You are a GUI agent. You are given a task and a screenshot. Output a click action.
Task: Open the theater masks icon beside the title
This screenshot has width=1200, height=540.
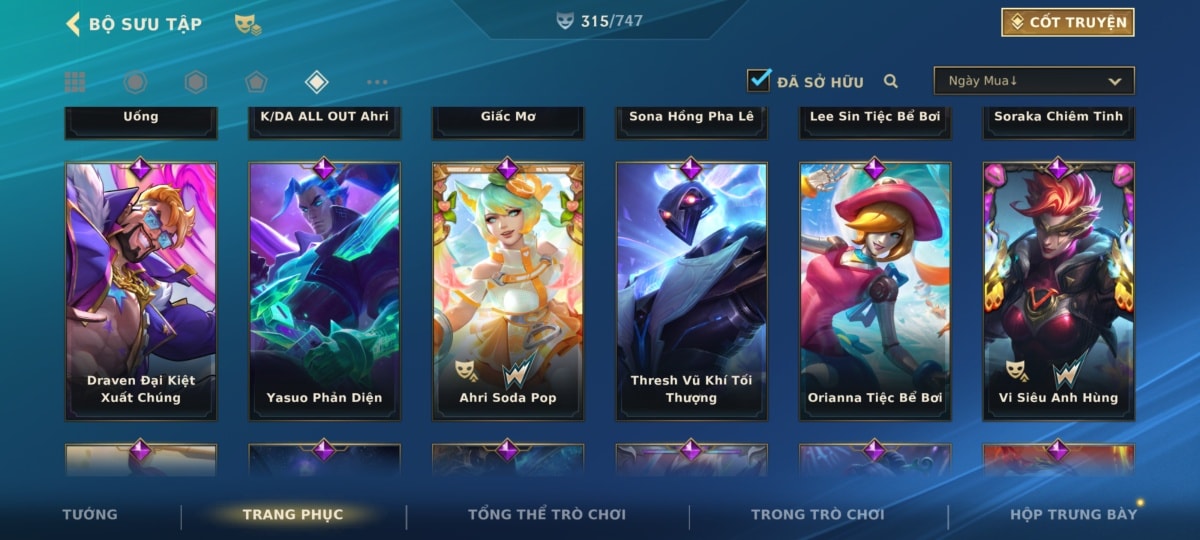(x=247, y=25)
